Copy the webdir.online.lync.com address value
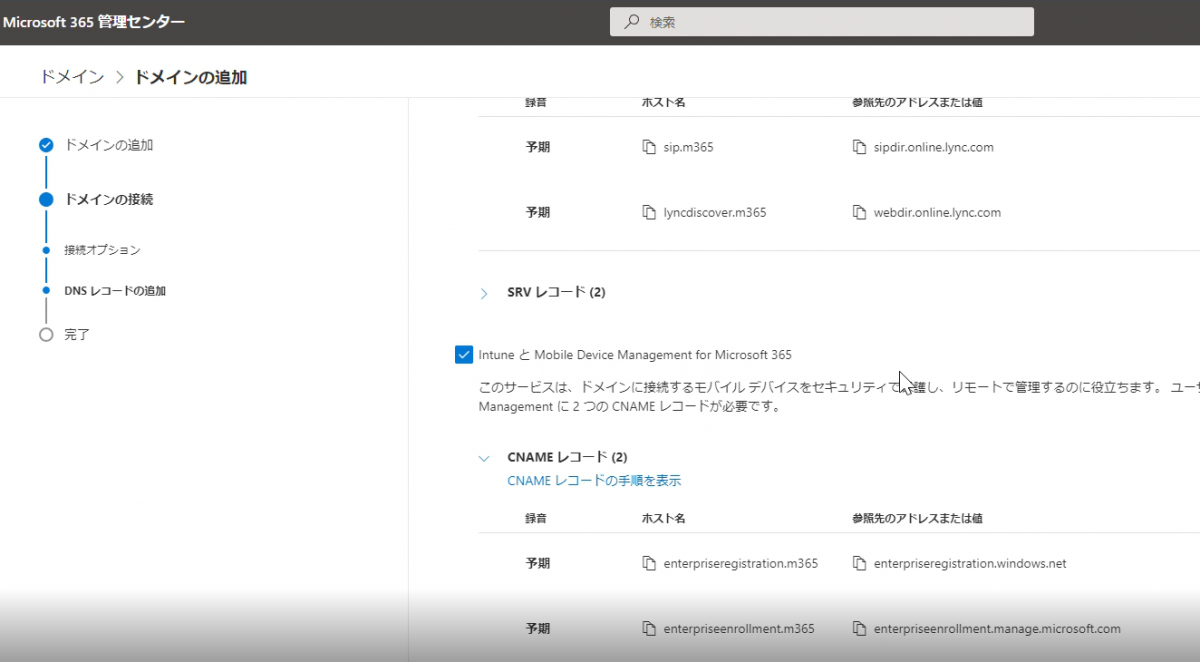Screen dimensions: 1200x662 pos(859,213)
